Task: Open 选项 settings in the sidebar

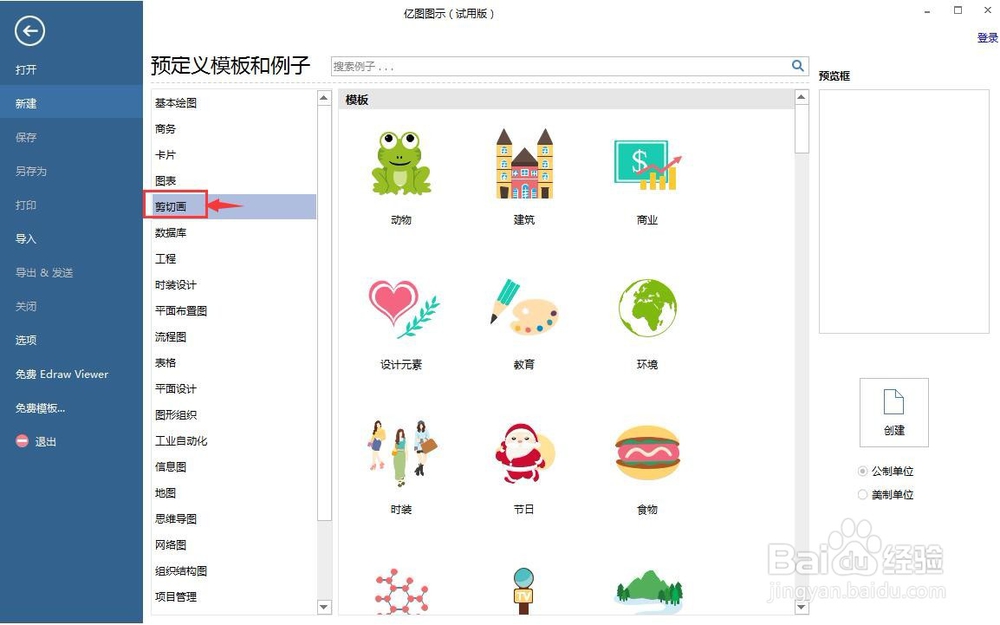Action: pyautogui.click(x=26, y=340)
